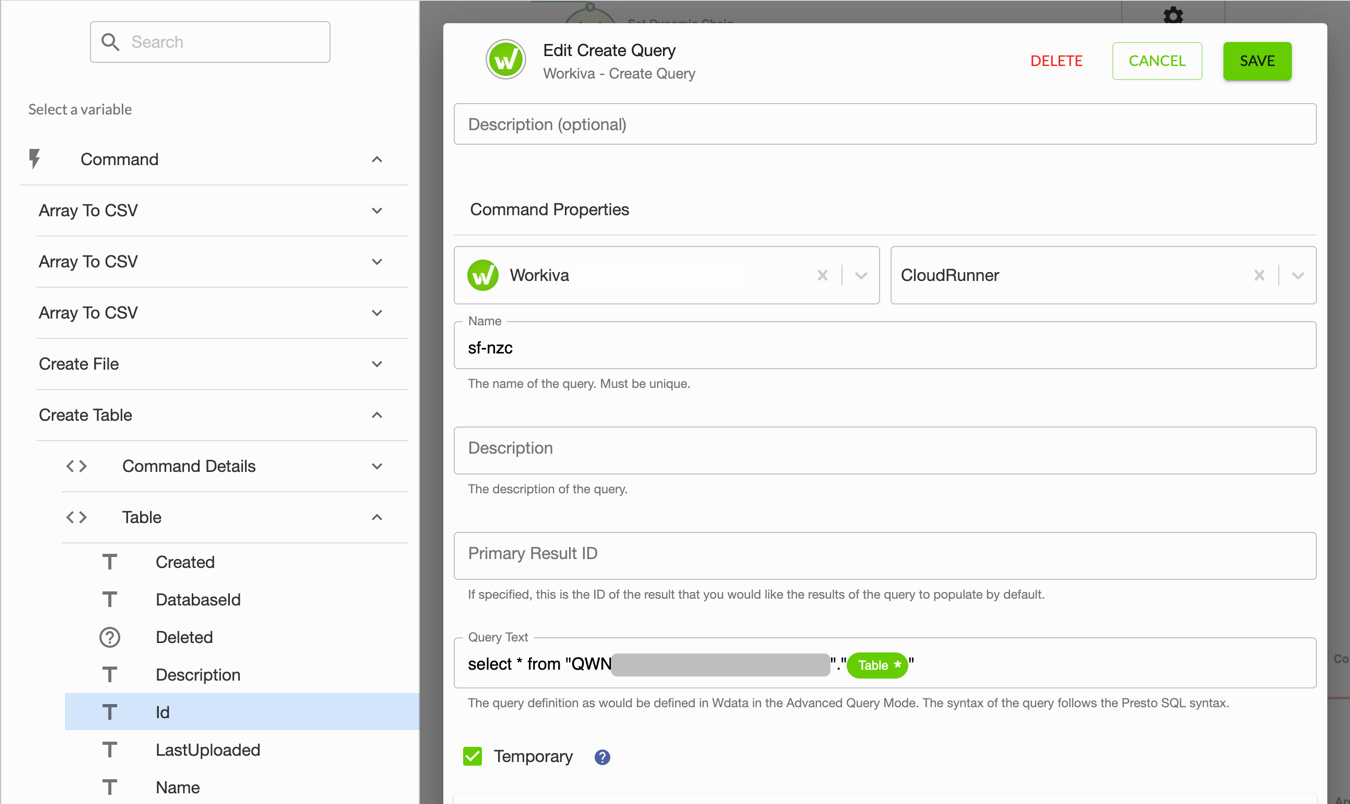The image size is (1350, 804).
Task: Click the Primary Result ID field
Action: [x=885, y=555]
